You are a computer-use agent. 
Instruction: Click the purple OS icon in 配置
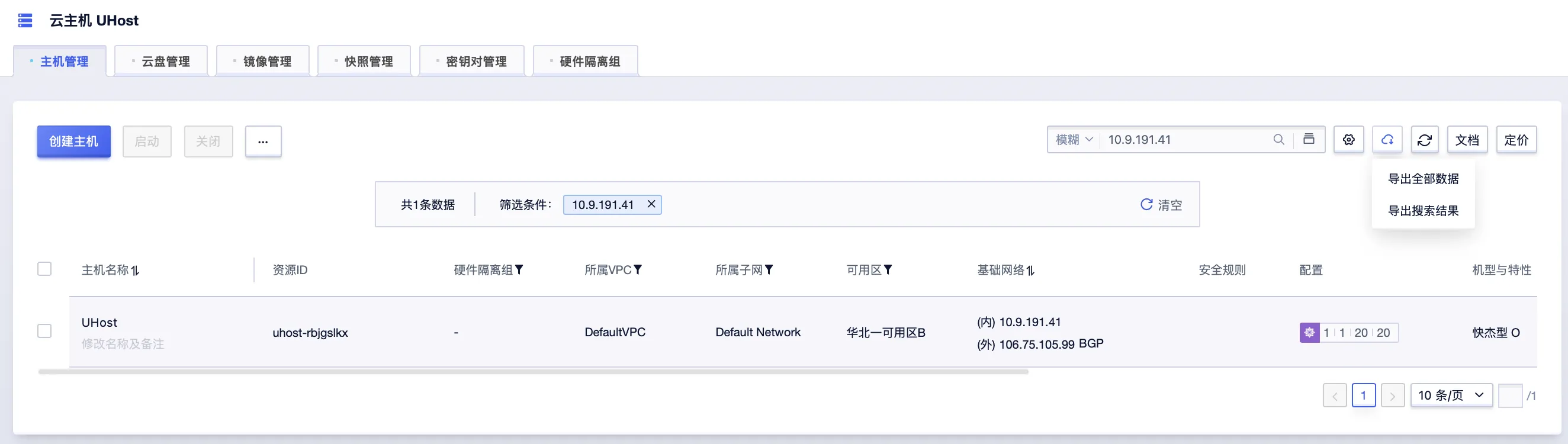tap(1309, 333)
